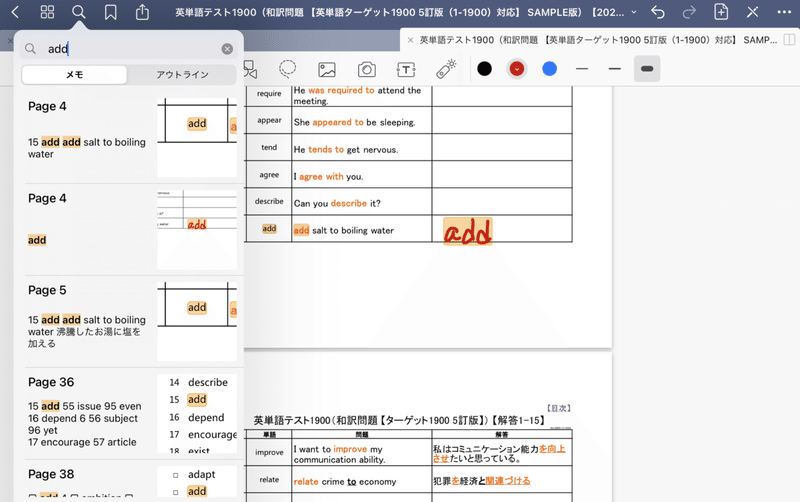Screen dimensions: 800x502
Task: Go back with the left chevron
Action: click(15, 12)
